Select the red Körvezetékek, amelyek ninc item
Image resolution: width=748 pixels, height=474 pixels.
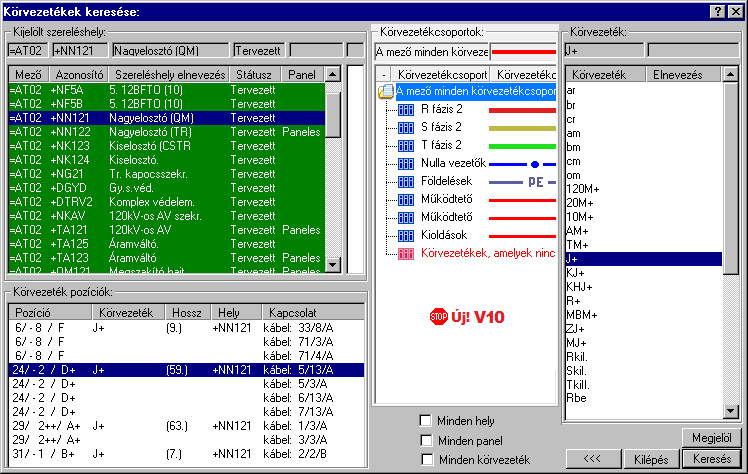tap(488, 254)
